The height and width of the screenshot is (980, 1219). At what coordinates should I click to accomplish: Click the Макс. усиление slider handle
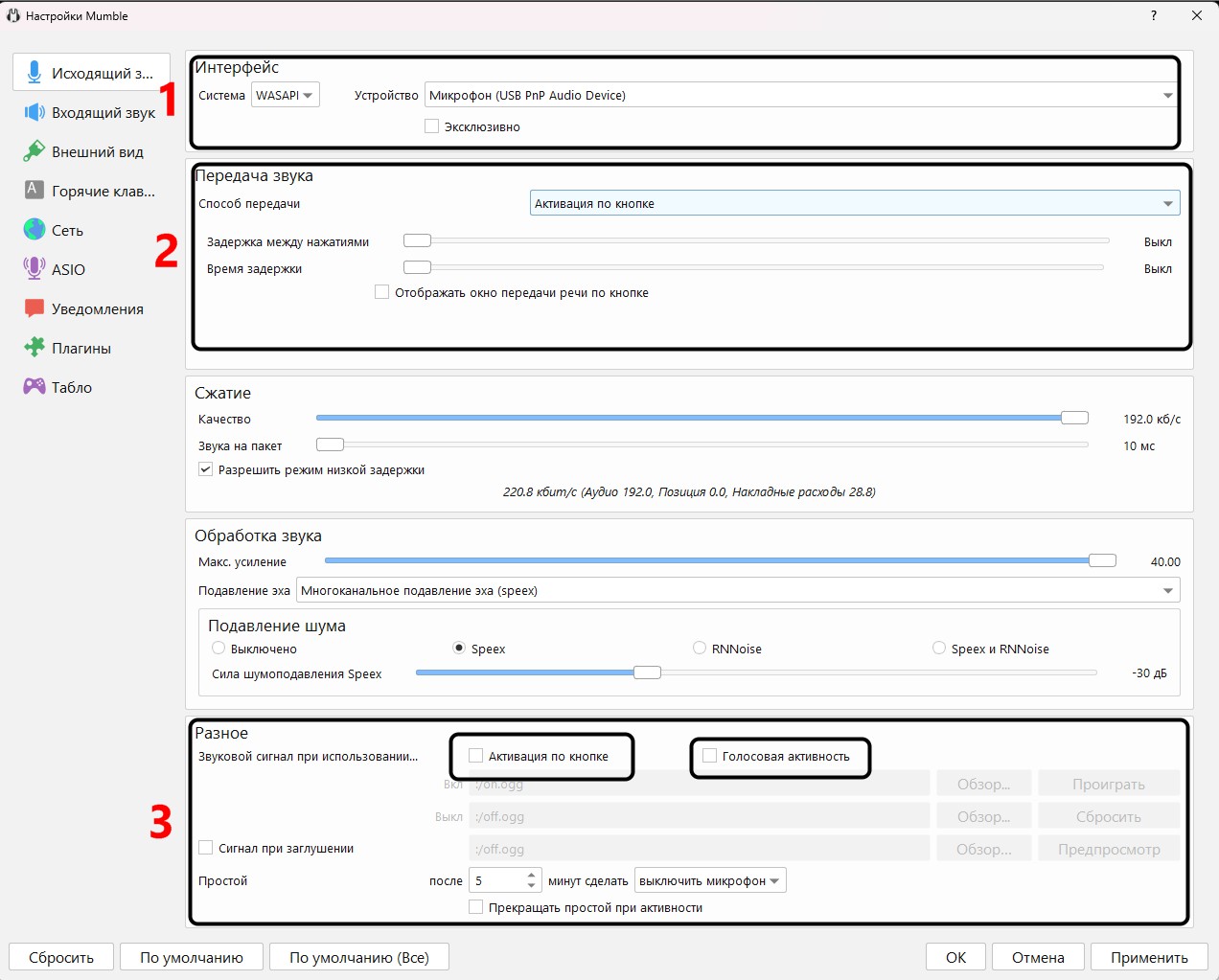pos(1102,560)
